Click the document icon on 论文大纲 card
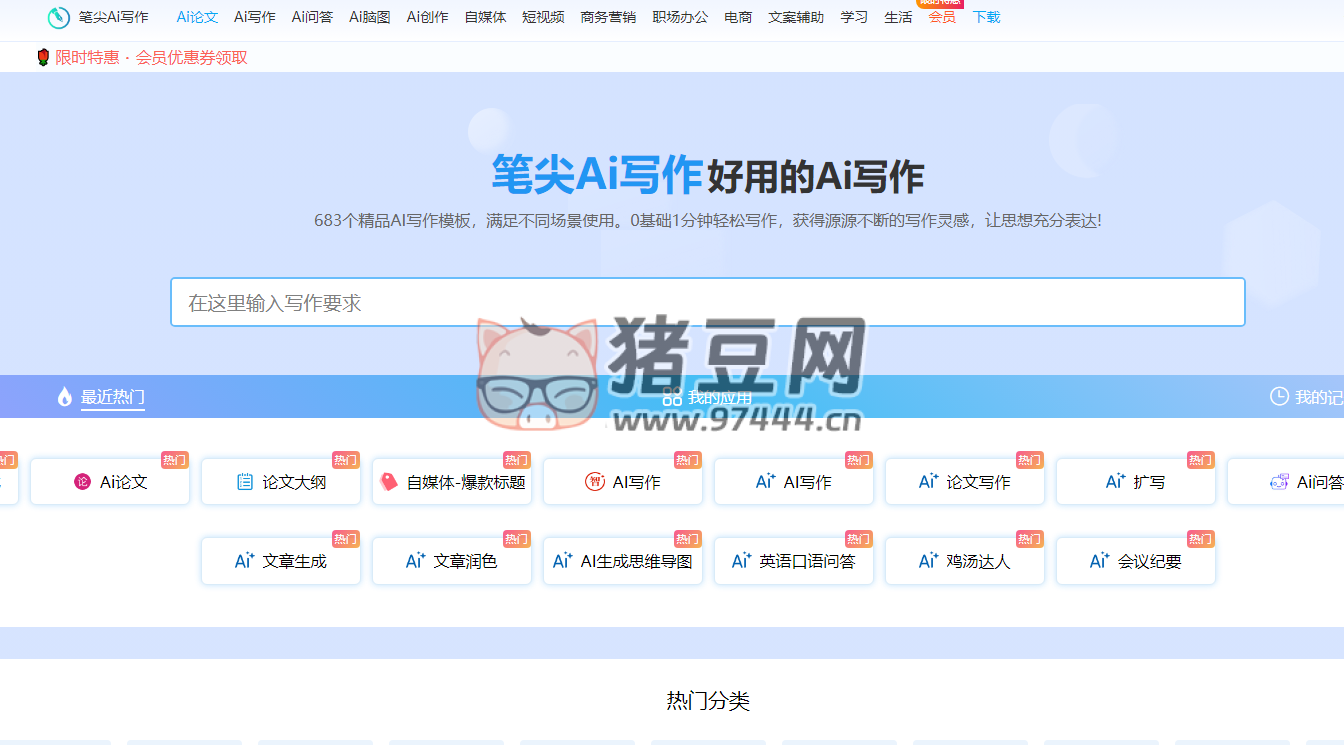Viewport: 1344px width, 745px height. 245,482
